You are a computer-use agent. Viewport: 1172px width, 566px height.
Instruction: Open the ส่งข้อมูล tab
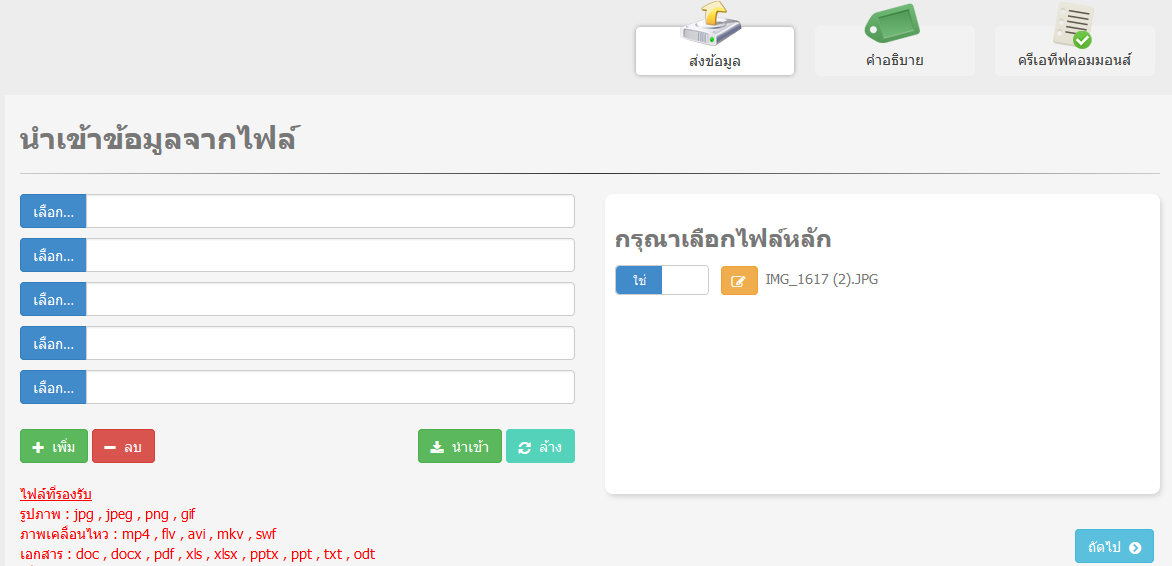pos(714,61)
